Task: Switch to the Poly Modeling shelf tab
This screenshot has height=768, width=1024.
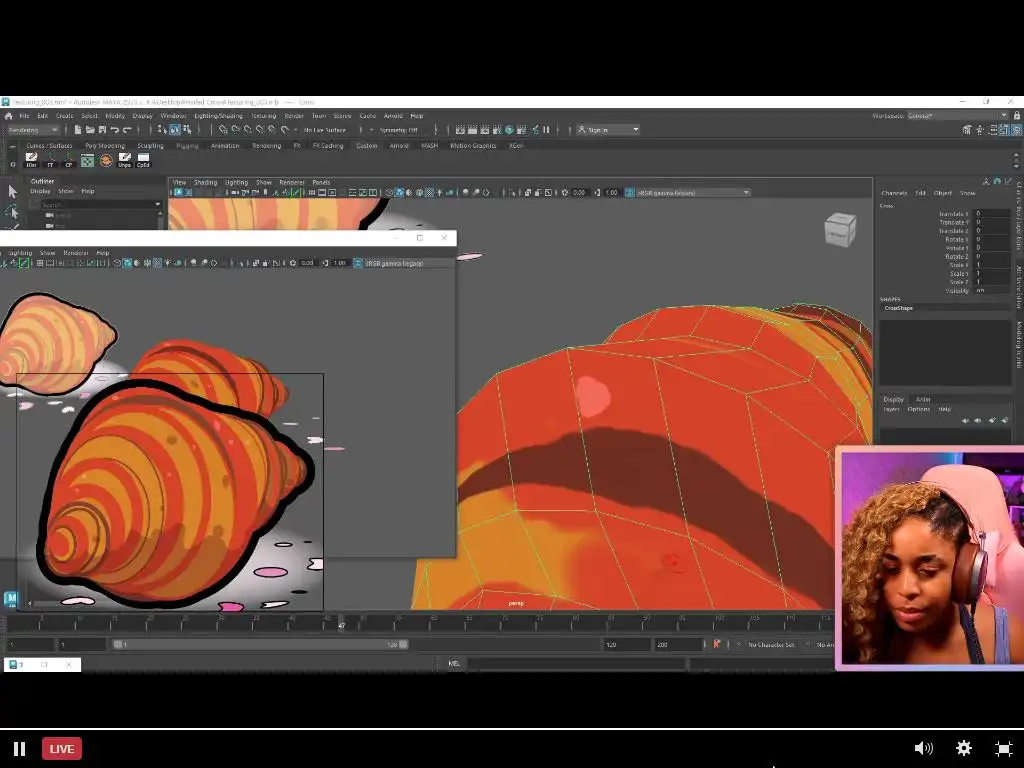Action: click(104, 146)
